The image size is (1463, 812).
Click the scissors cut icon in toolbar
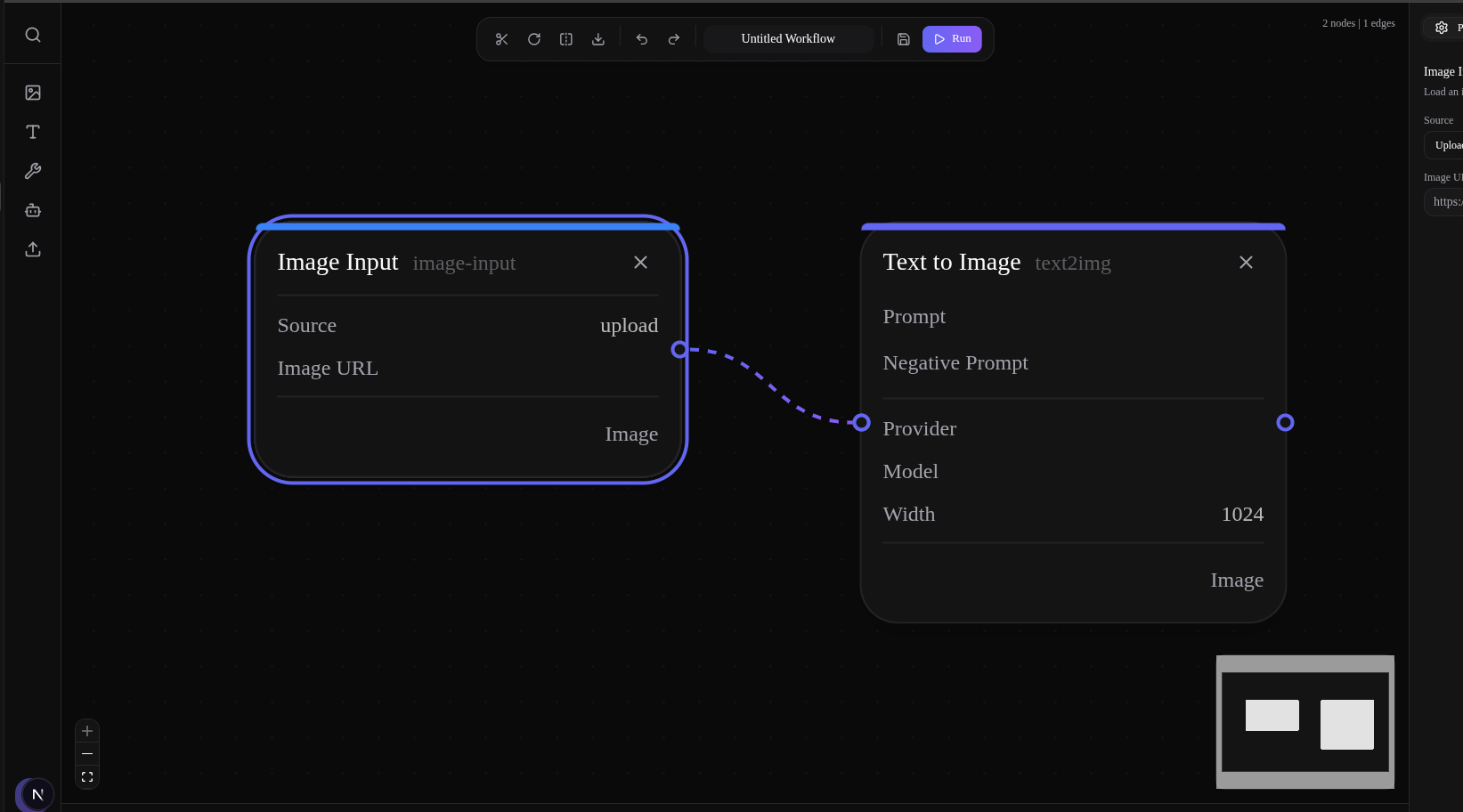click(501, 39)
